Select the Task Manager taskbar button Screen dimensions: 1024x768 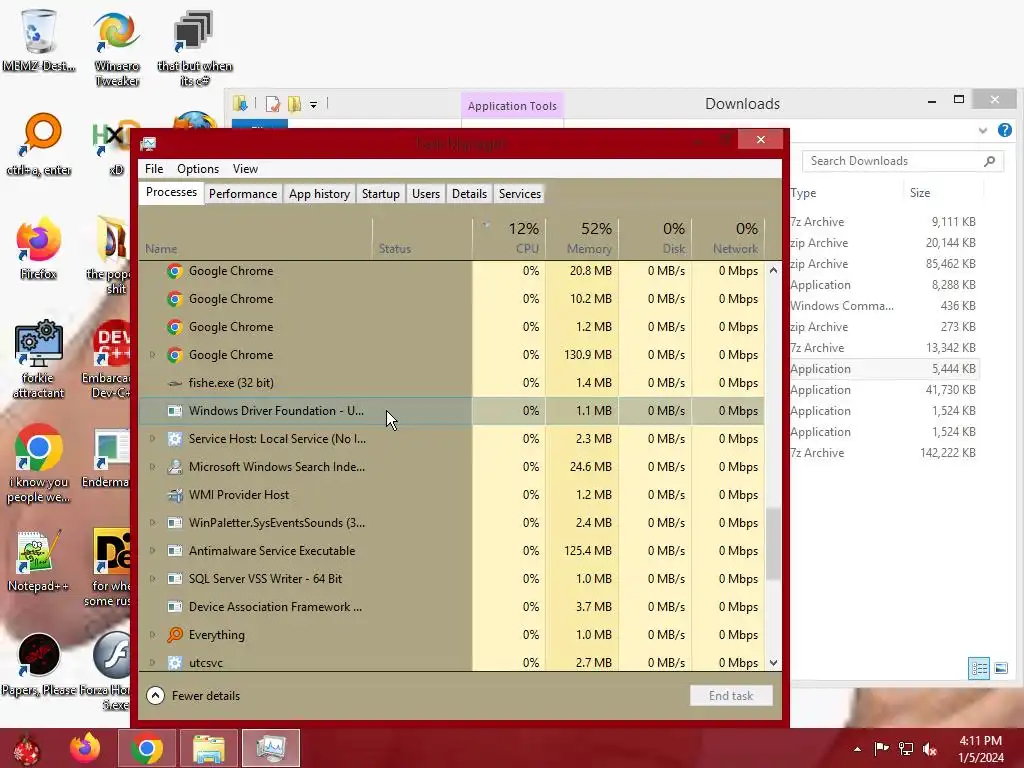pyautogui.click(x=271, y=749)
